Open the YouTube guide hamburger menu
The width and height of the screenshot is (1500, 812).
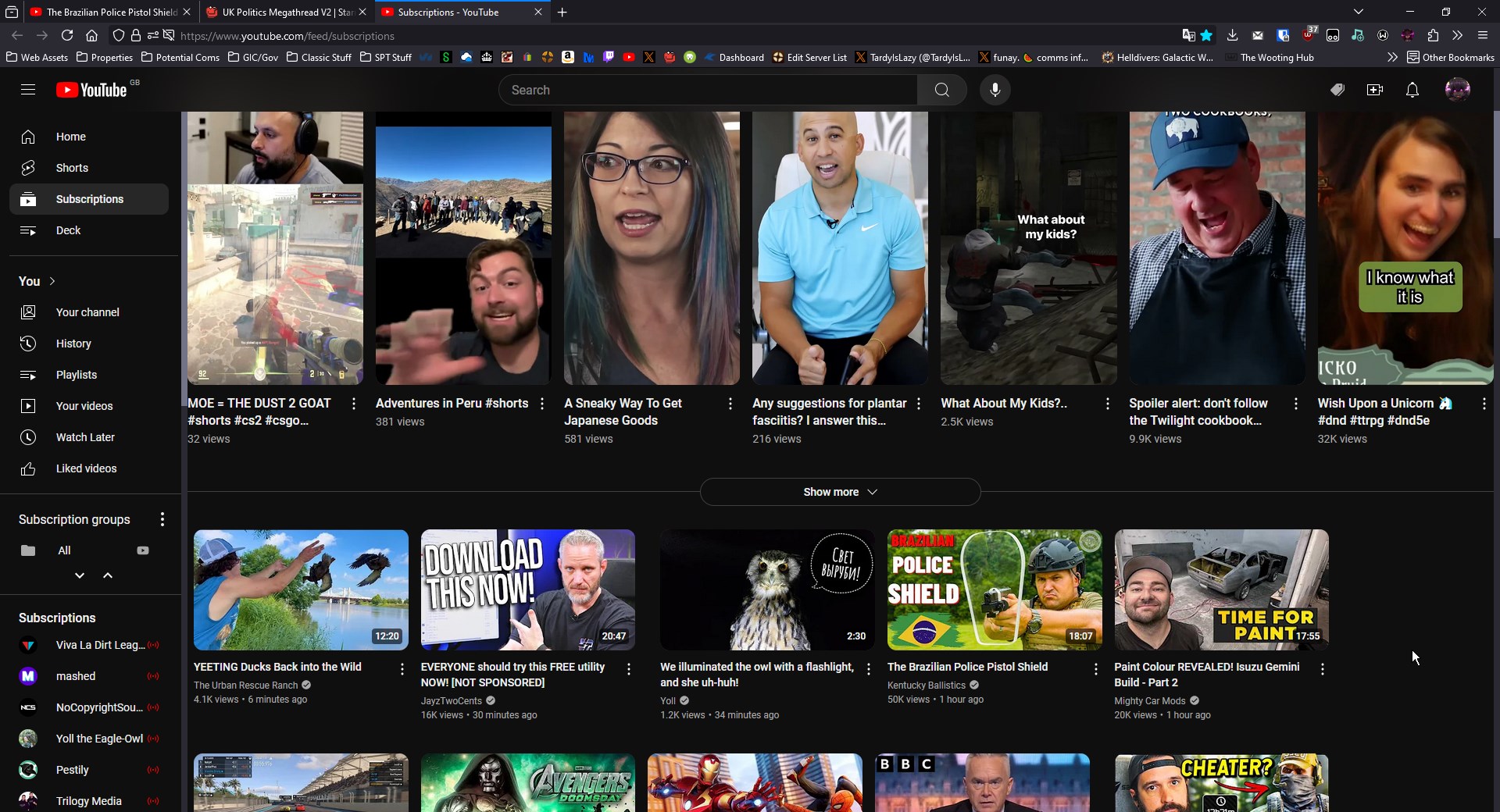click(28, 90)
